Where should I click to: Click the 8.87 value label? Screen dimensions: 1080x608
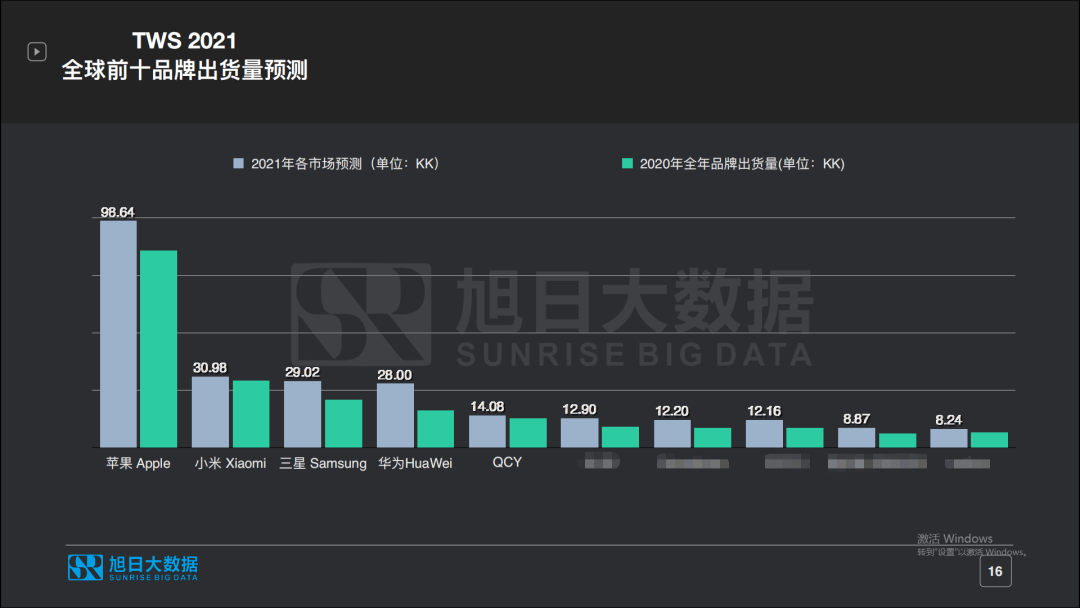pyautogui.click(x=856, y=419)
